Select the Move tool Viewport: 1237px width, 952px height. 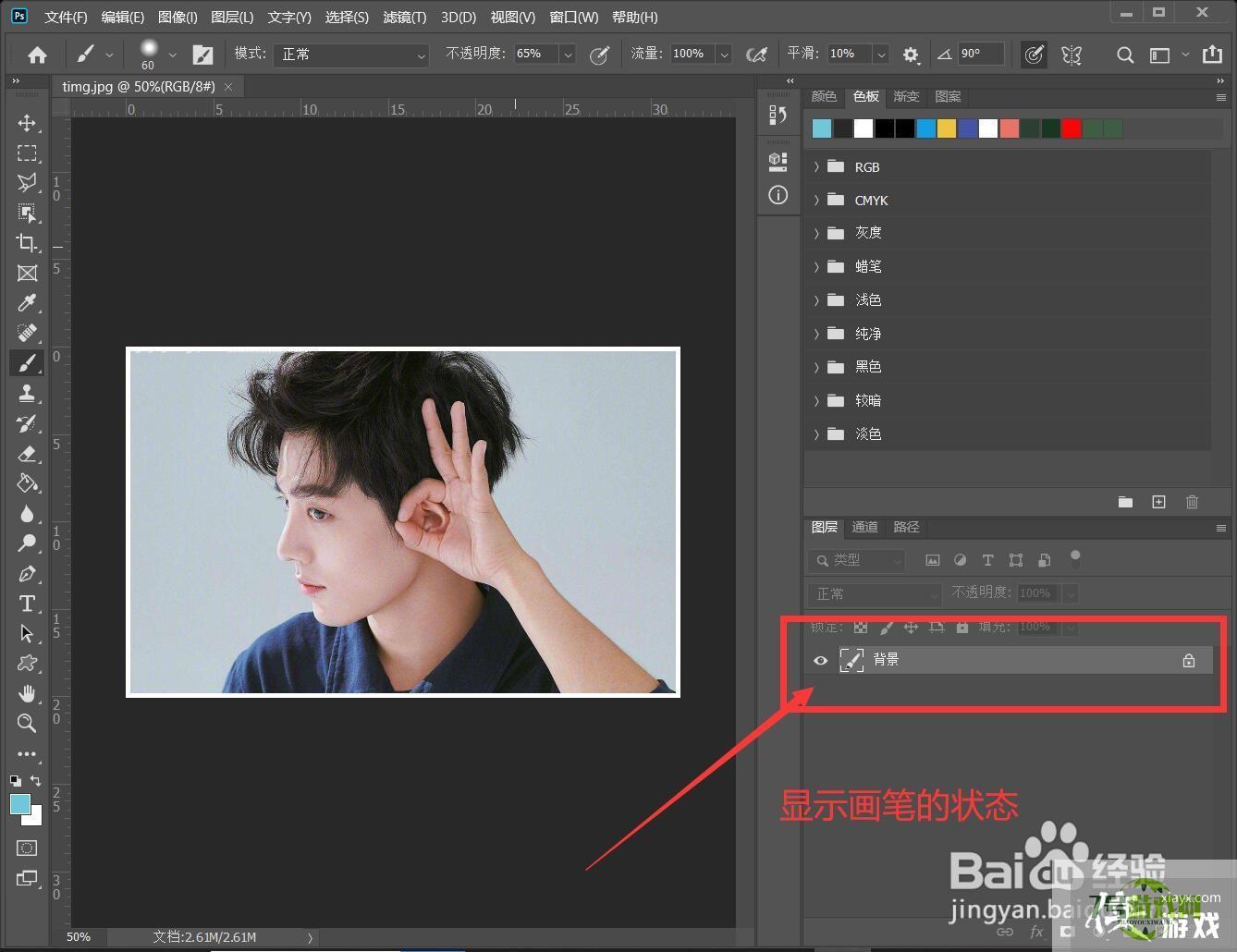point(27,123)
